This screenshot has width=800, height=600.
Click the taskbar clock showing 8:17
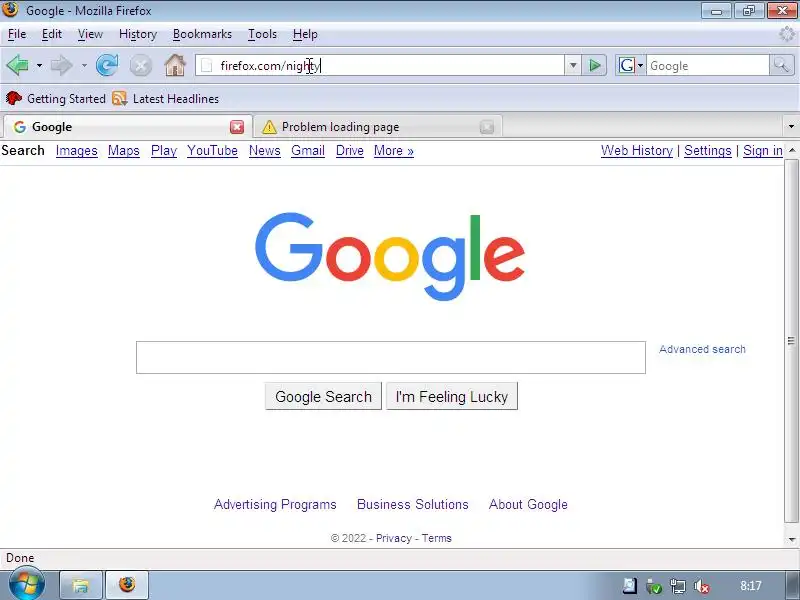pos(751,586)
